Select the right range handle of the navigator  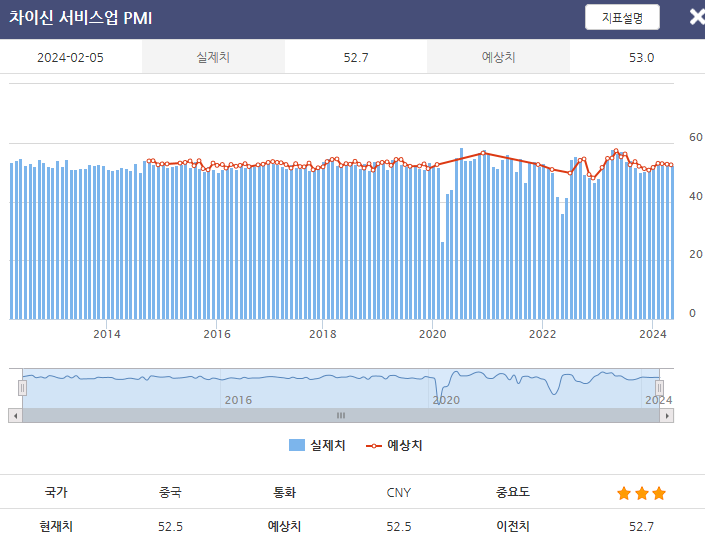(x=659, y=388)
